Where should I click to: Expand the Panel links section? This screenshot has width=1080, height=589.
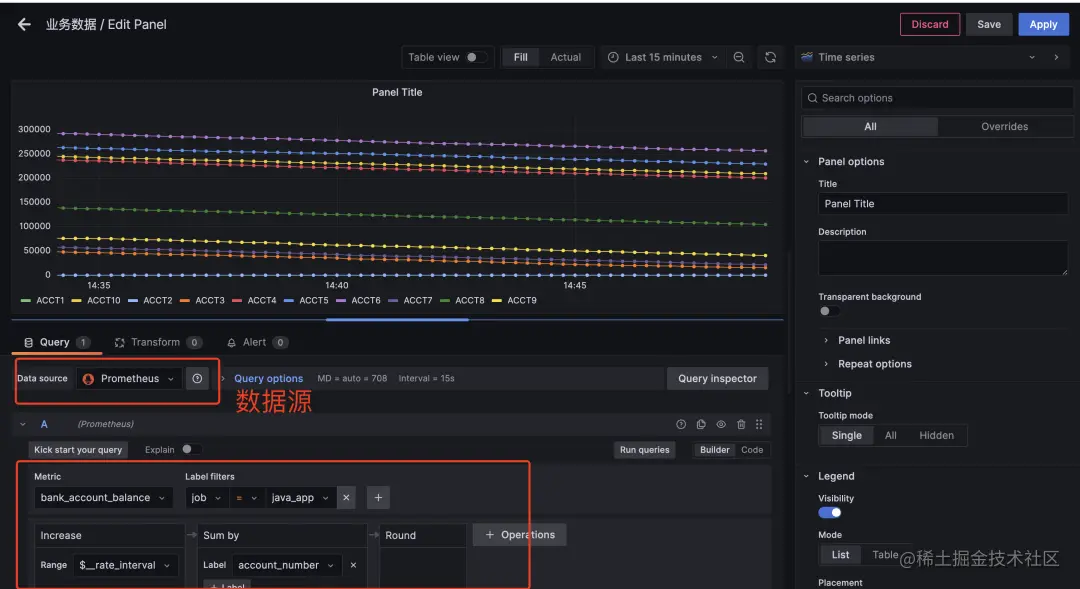pos(864,340)
